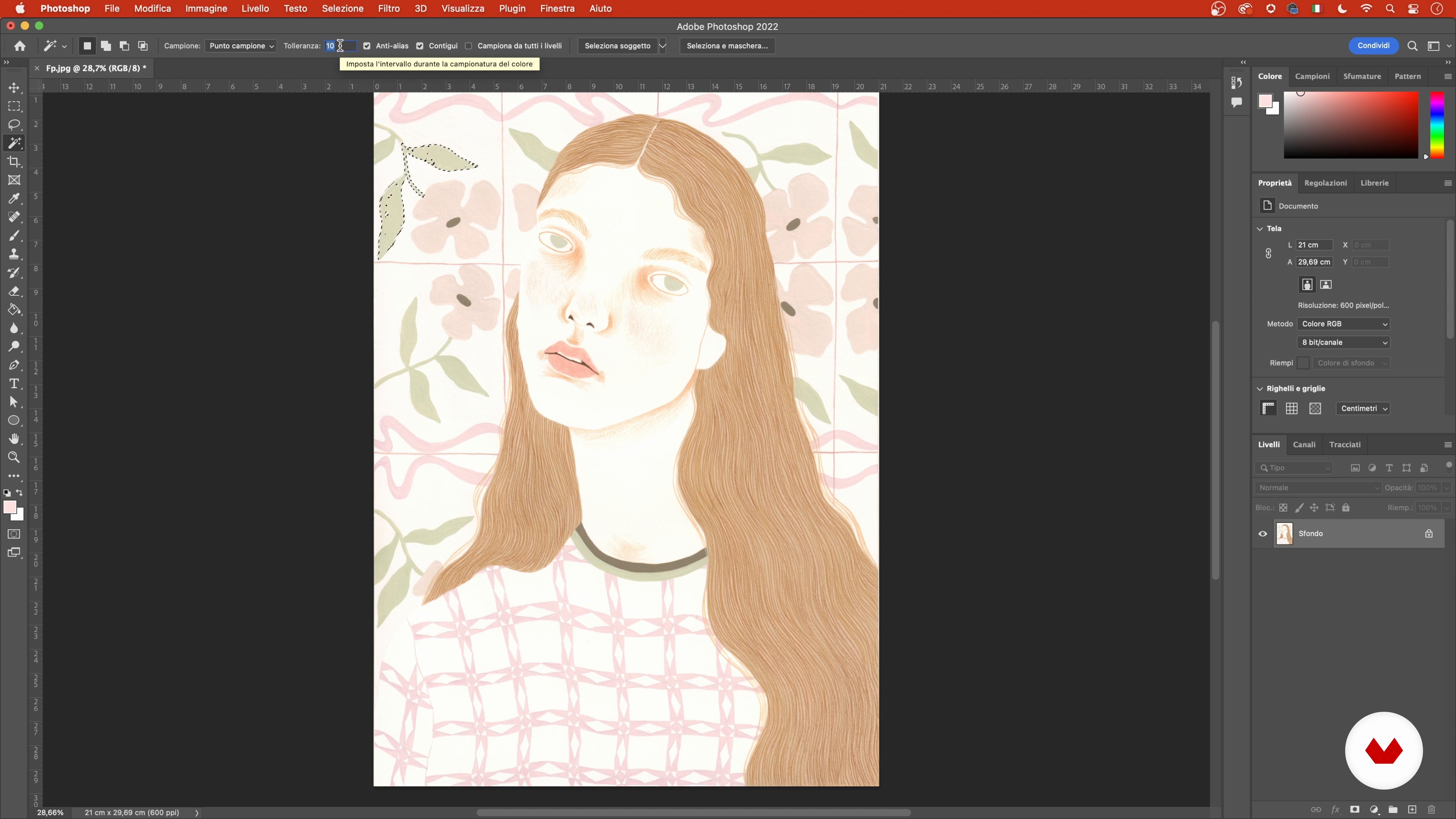1456x819 pixels.
Task: Choose Subtract from selection mode icon
Action: [x=124, y=46]
